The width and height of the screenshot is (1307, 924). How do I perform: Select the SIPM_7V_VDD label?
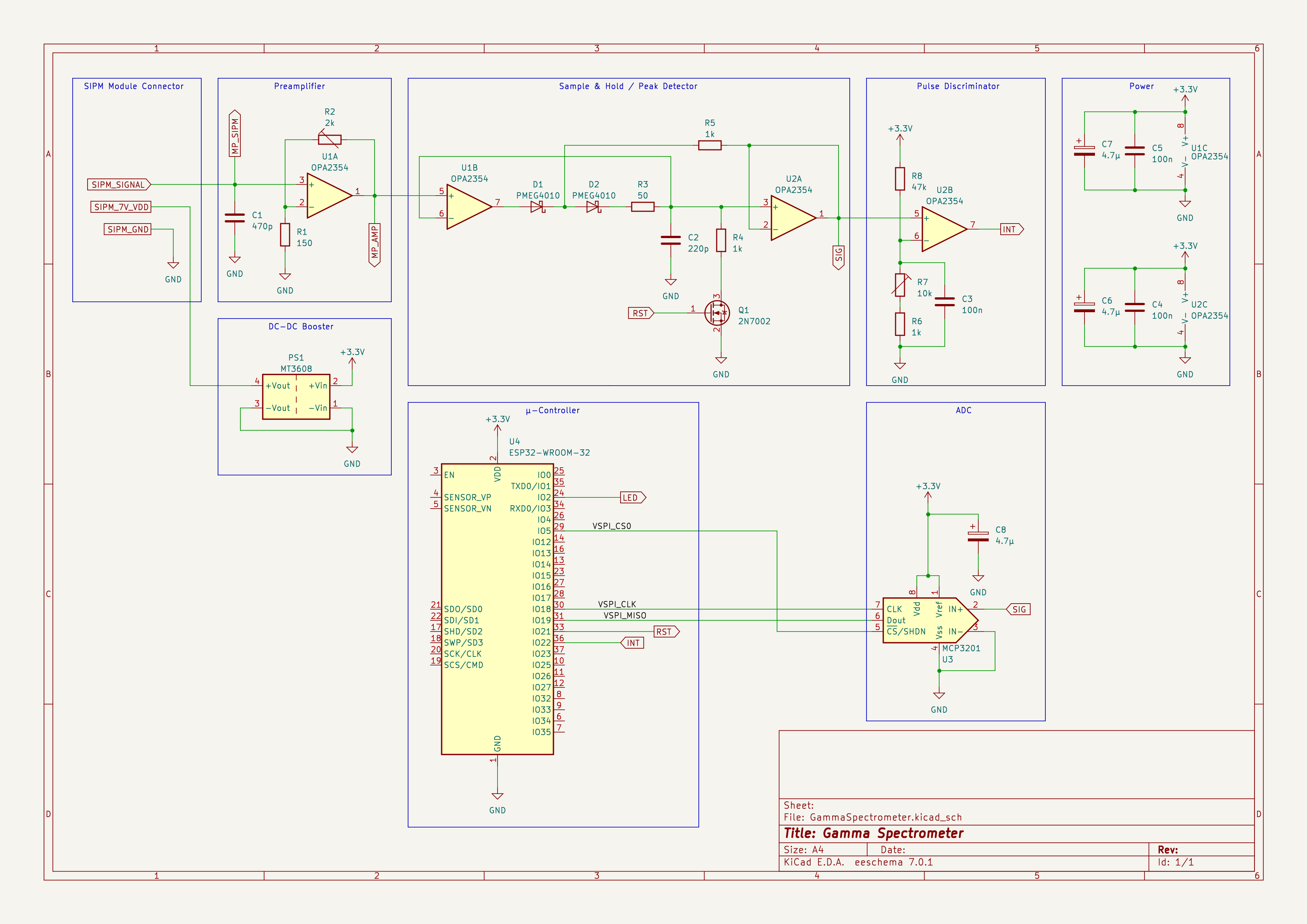[121, 207]
